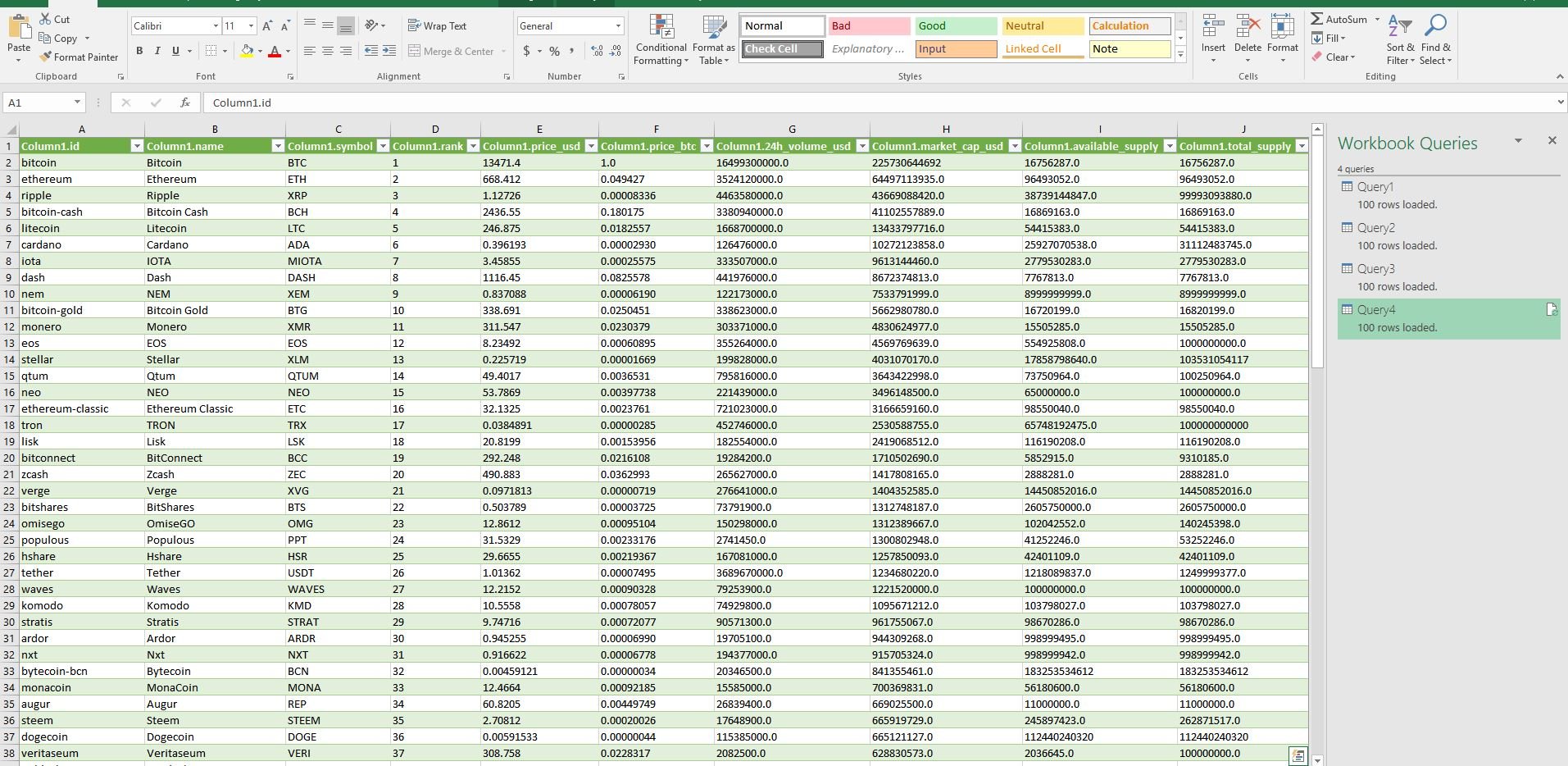Image resolution: width=1568 pixels, height=766 pixels.
Task: Open the Font name dropdown (Calibri)
Action: point(216,26)
